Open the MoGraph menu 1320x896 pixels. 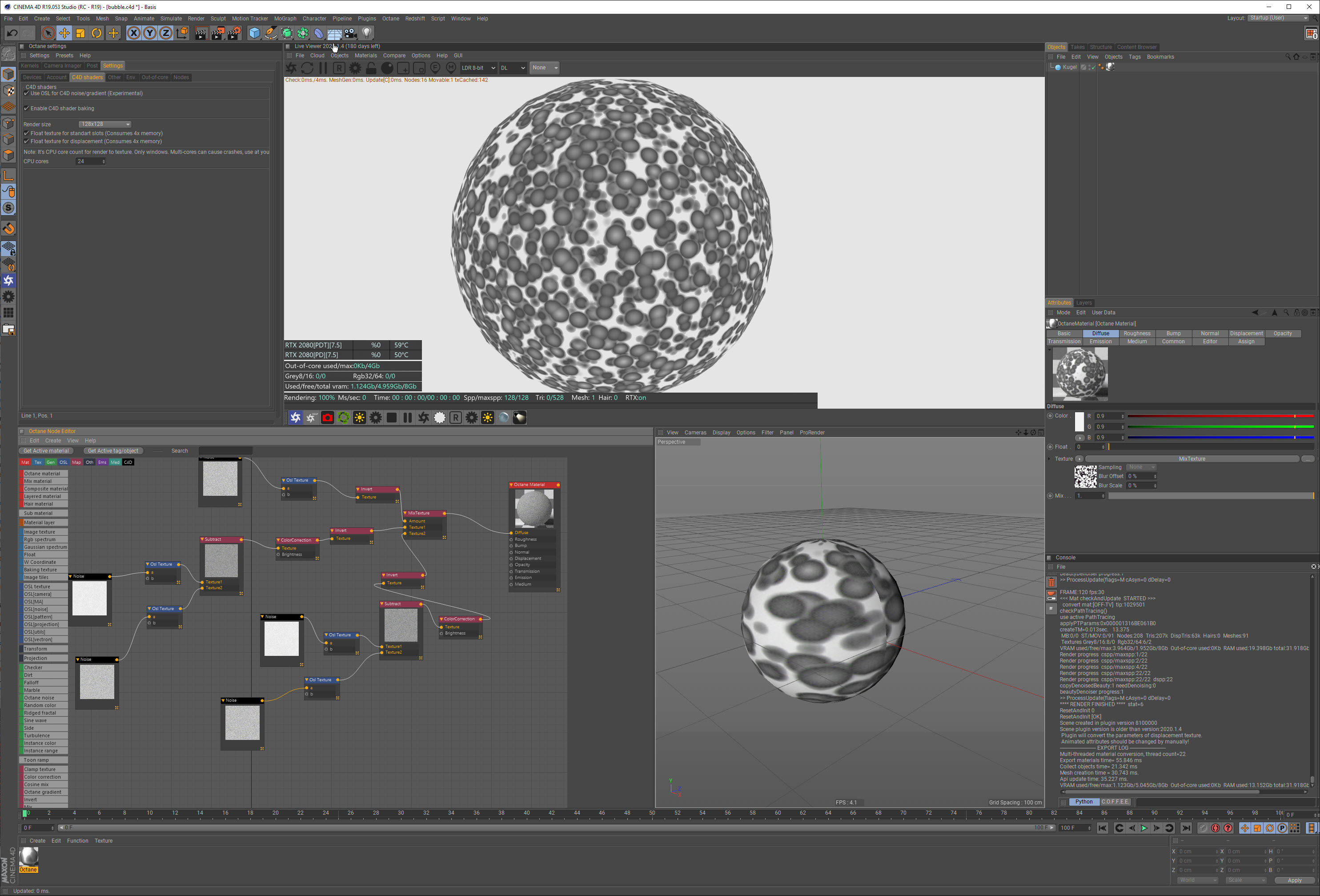285,19
